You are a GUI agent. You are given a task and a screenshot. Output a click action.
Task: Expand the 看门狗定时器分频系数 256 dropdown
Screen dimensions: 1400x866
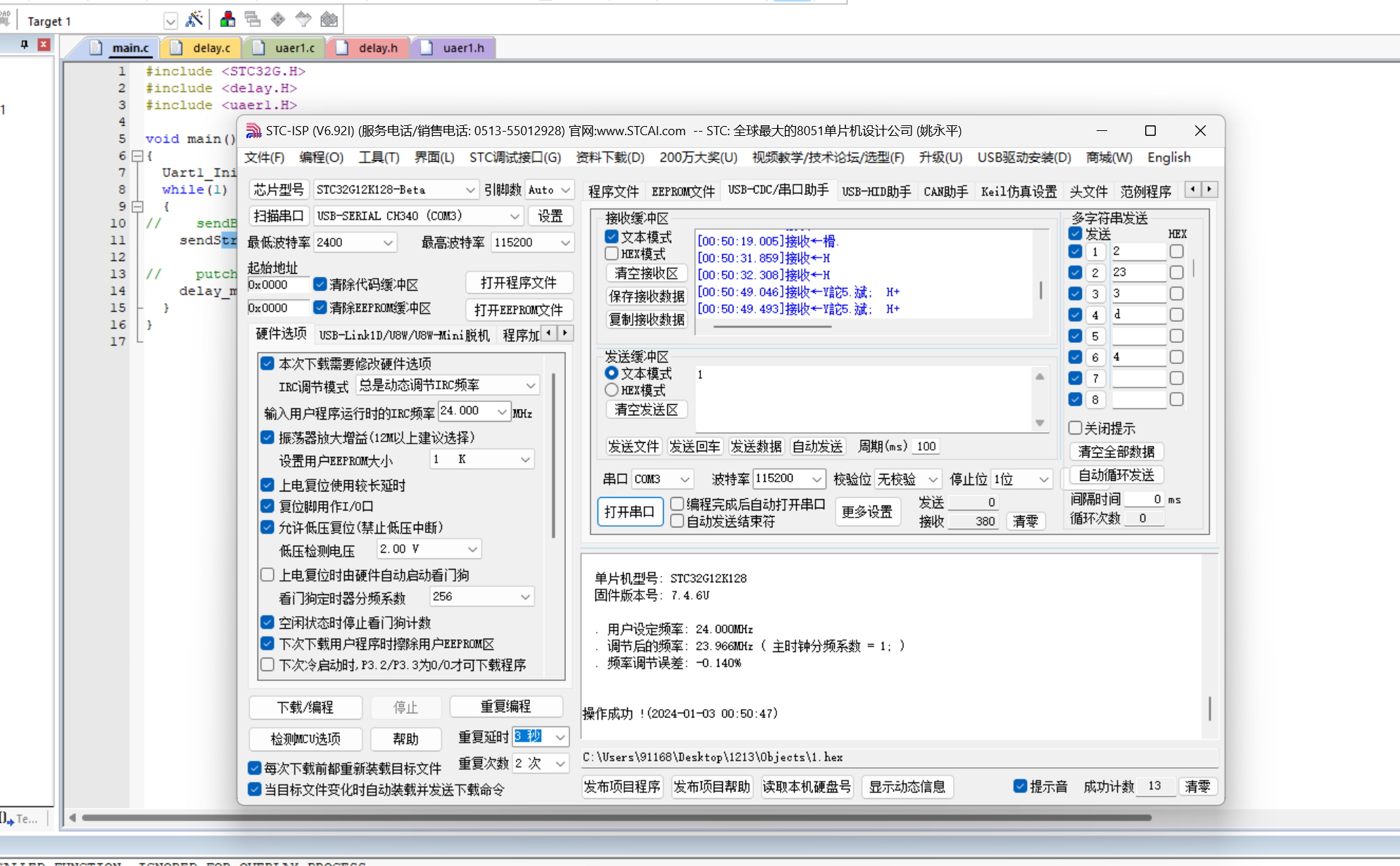pos(525,597)
